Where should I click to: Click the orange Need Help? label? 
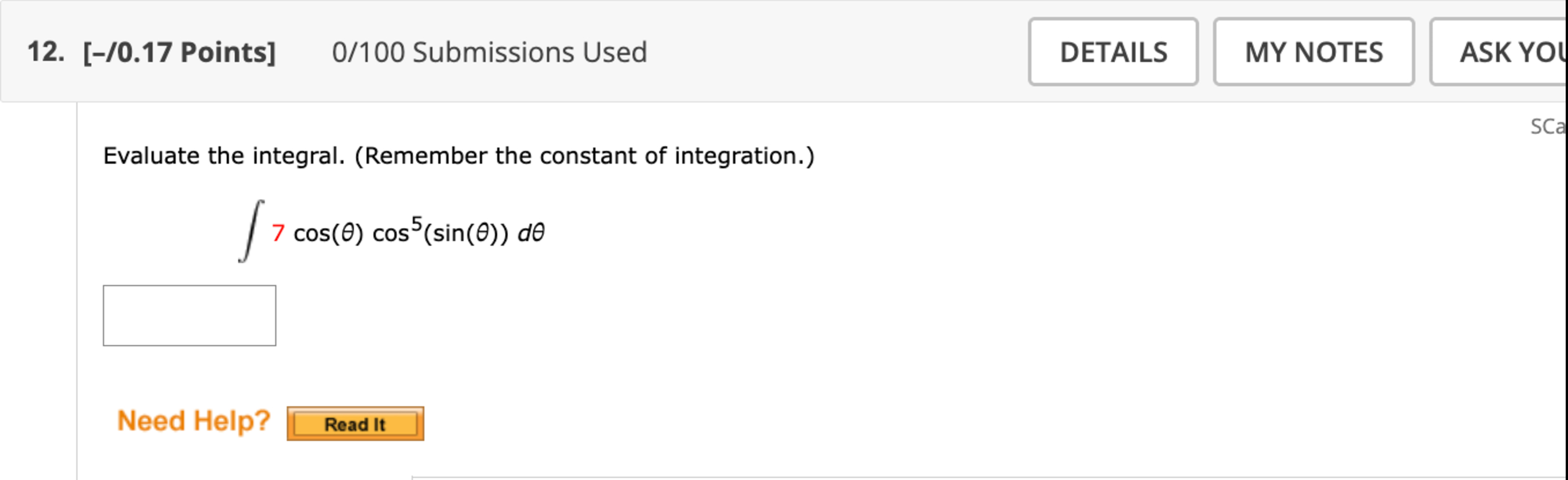(x=194, y=421)
